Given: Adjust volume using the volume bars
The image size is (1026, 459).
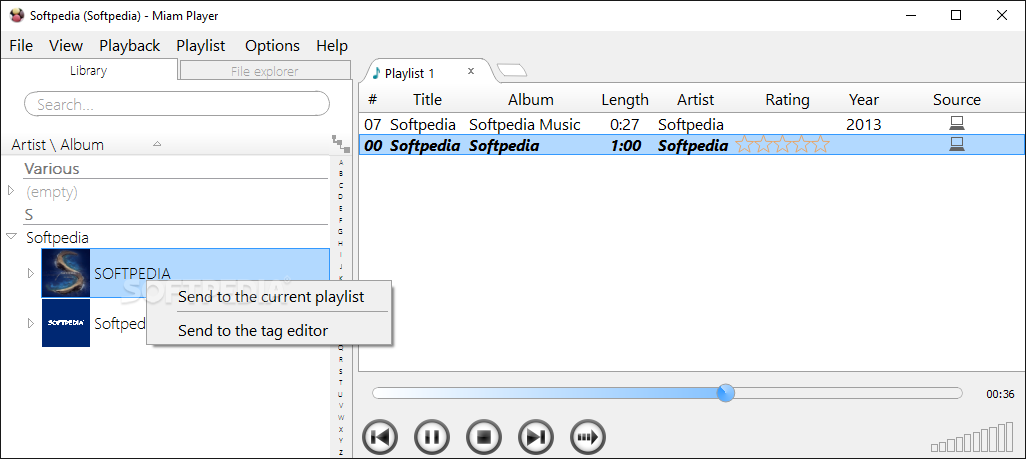Looking at the screenshot, I should tap(973, 438).
